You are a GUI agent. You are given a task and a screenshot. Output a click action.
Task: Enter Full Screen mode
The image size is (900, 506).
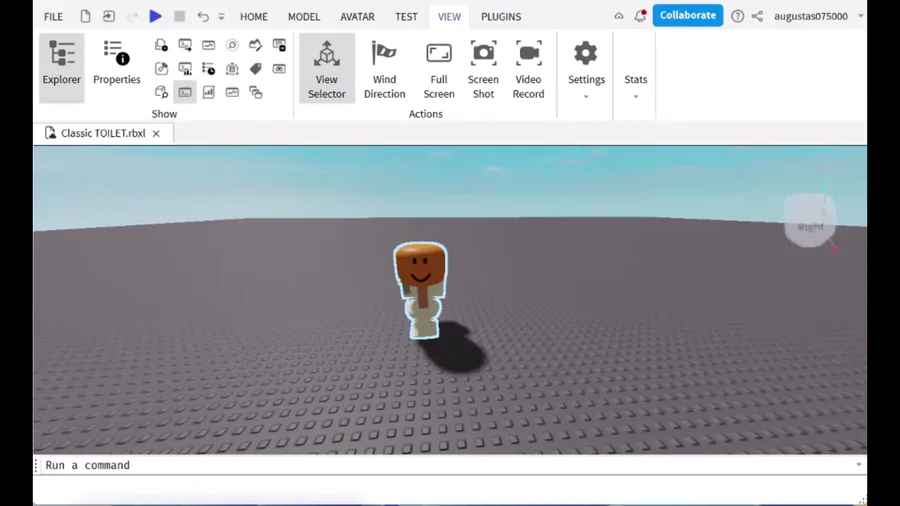[x=439, y=69]
